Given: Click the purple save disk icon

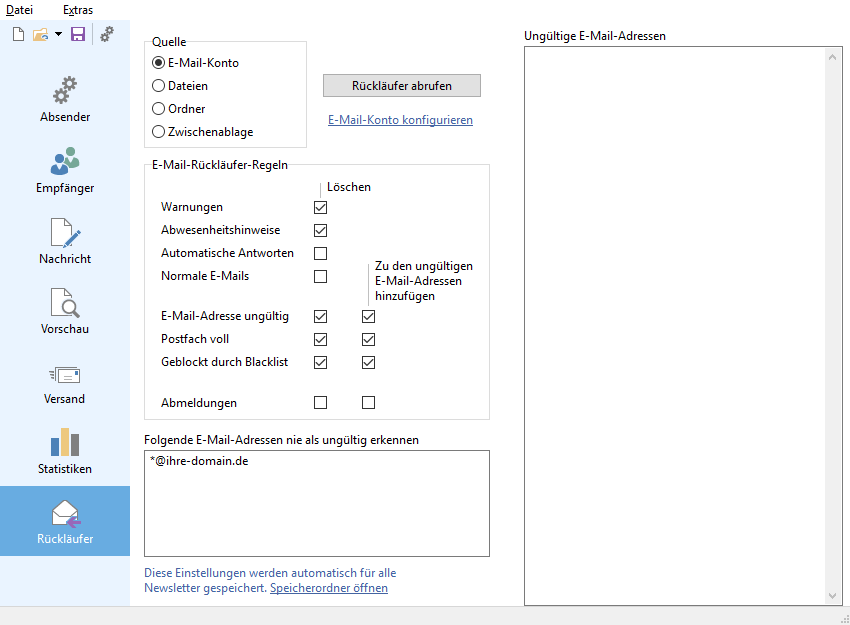Looking at the screenshot, I should tap(78, 34).
